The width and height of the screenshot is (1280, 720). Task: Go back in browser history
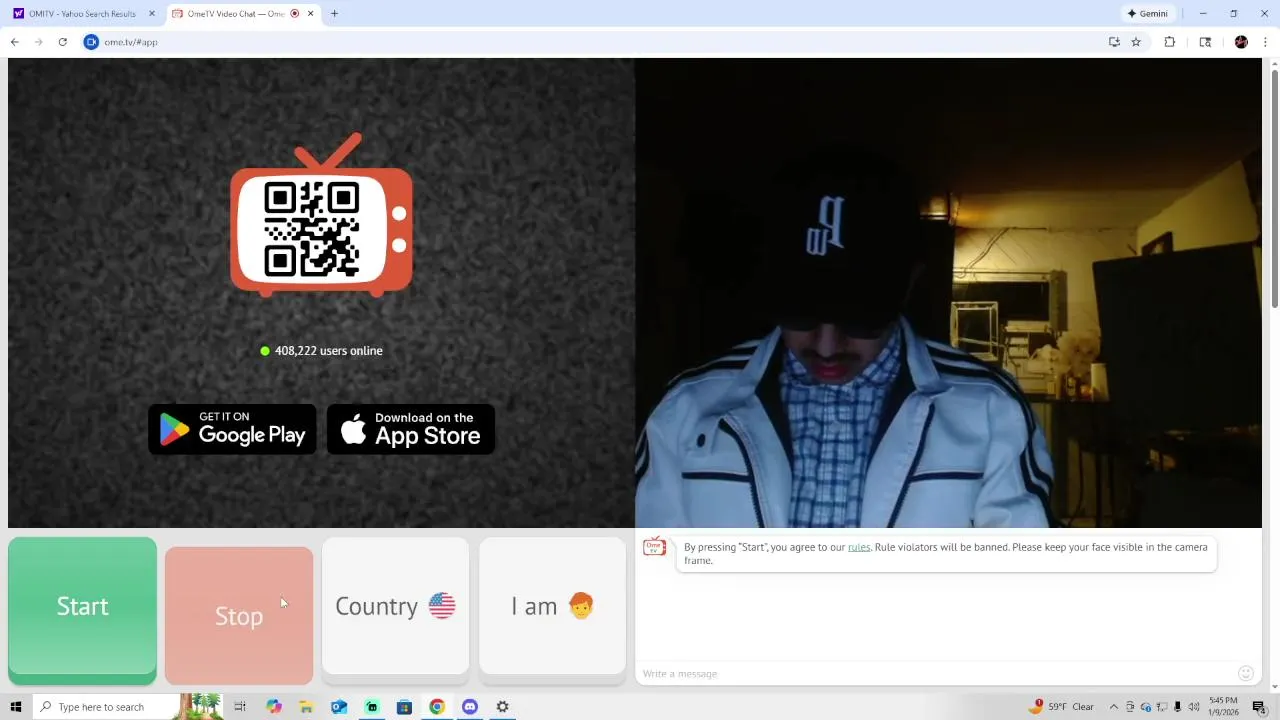tap(14, 42)
